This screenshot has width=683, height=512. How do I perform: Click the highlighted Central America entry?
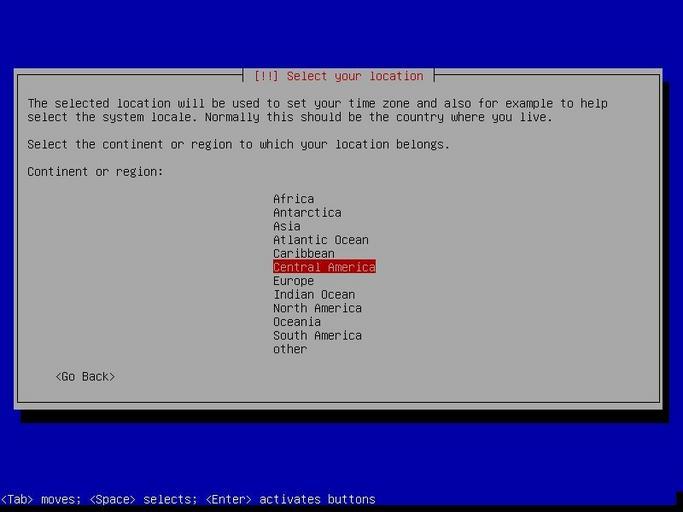click(324, 267)
